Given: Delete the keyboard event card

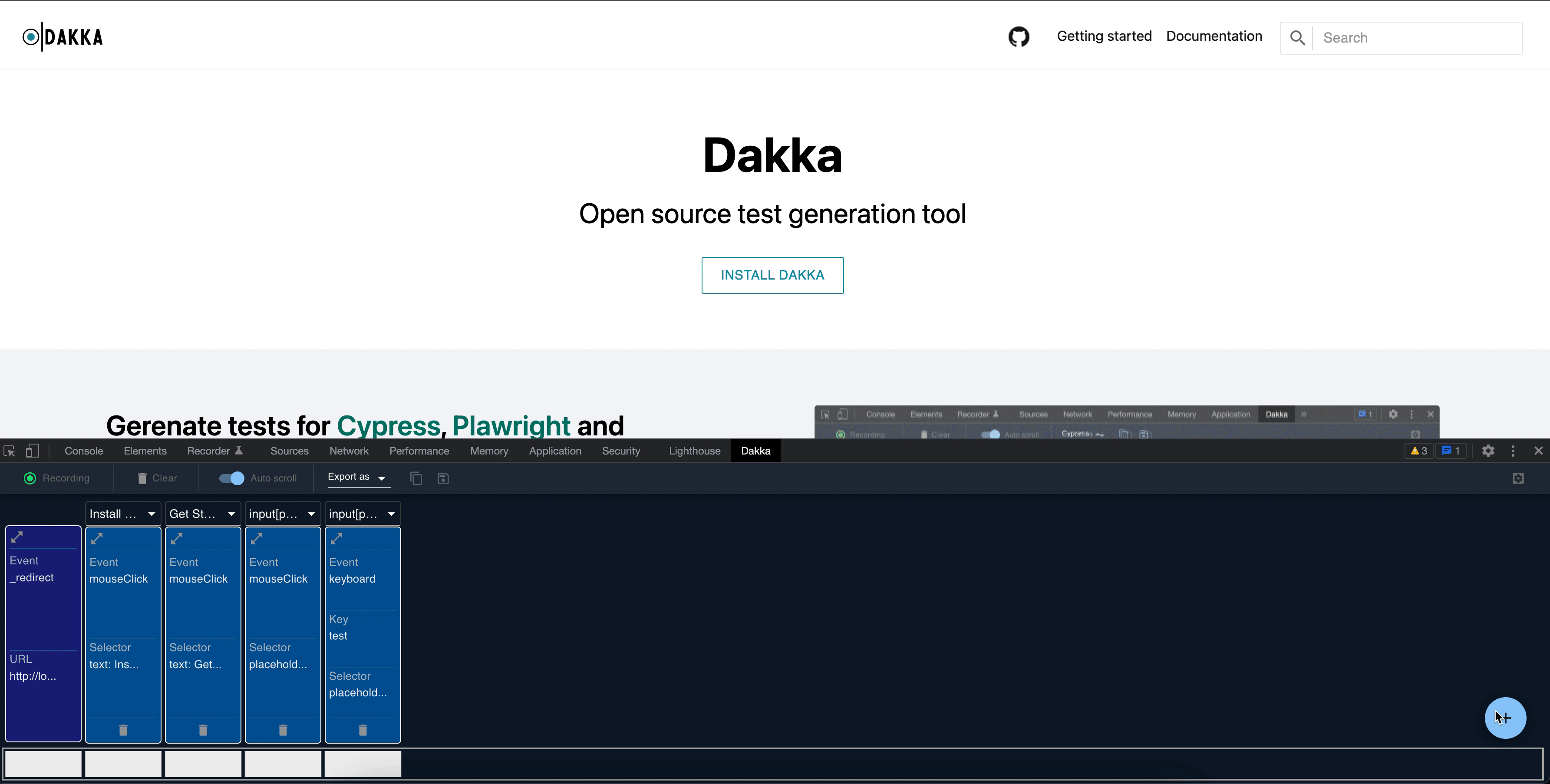Looking at the screenshot, I should point(363,730).
